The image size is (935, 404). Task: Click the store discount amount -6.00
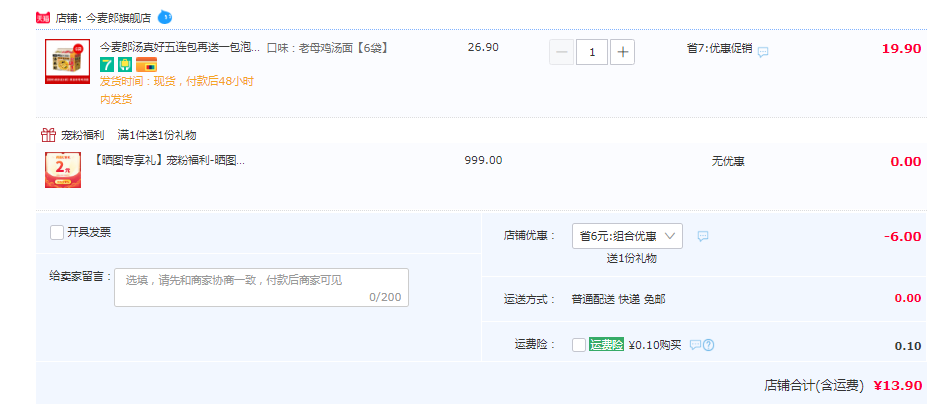tap(903, 237)
